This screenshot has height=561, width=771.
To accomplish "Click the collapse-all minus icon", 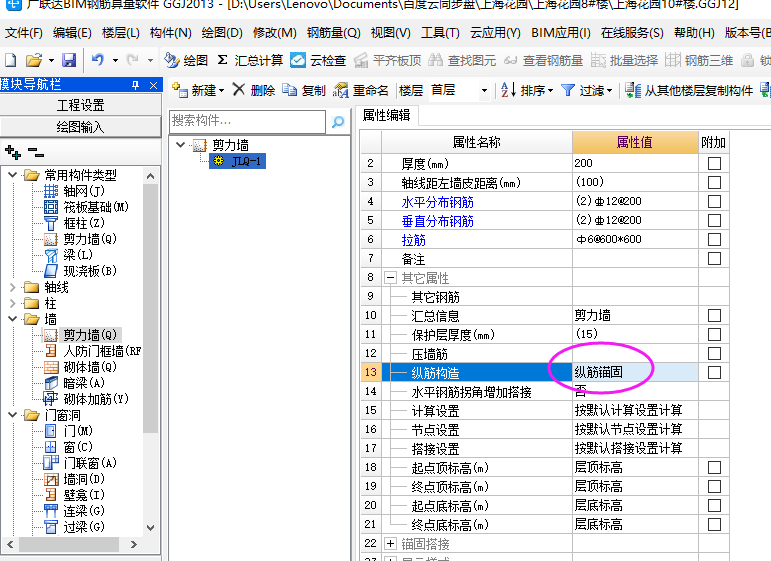I will pyautogui.click(x=36, y=152).
